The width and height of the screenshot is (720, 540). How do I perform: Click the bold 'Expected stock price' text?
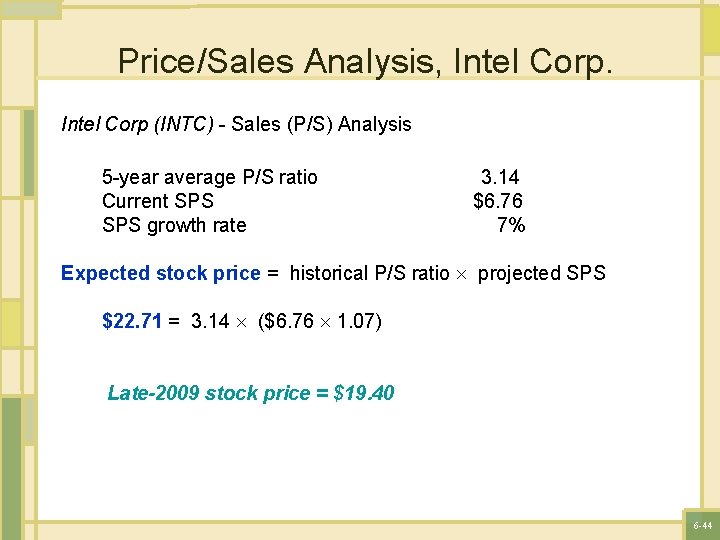tap(161, 273)
